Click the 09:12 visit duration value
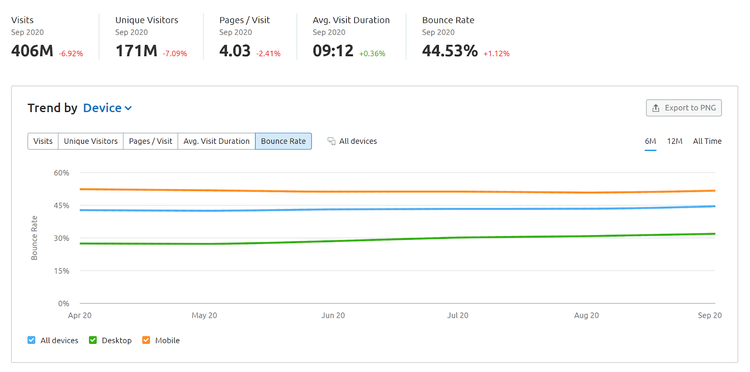This screenshot has width=750, height=372. tap(333, 51)
